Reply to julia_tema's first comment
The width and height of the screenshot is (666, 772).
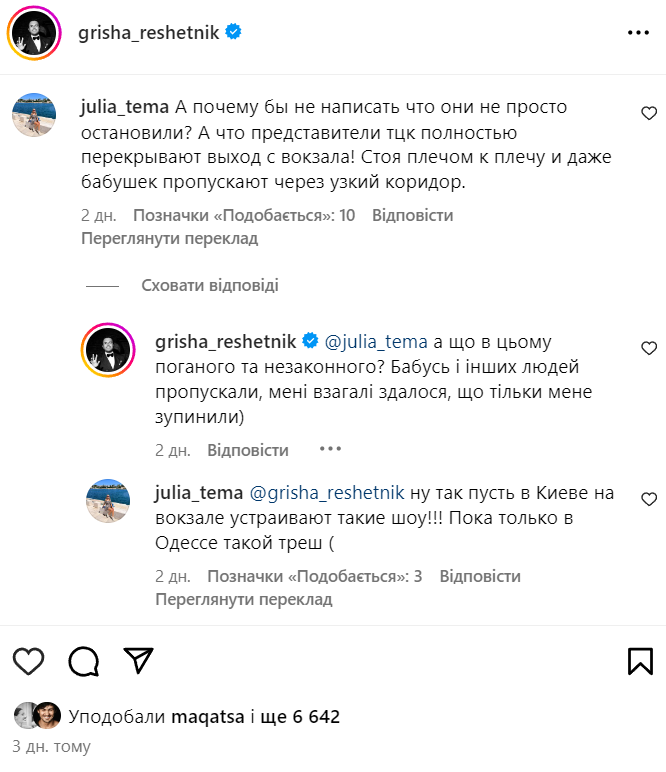click(x=412, y=215)
